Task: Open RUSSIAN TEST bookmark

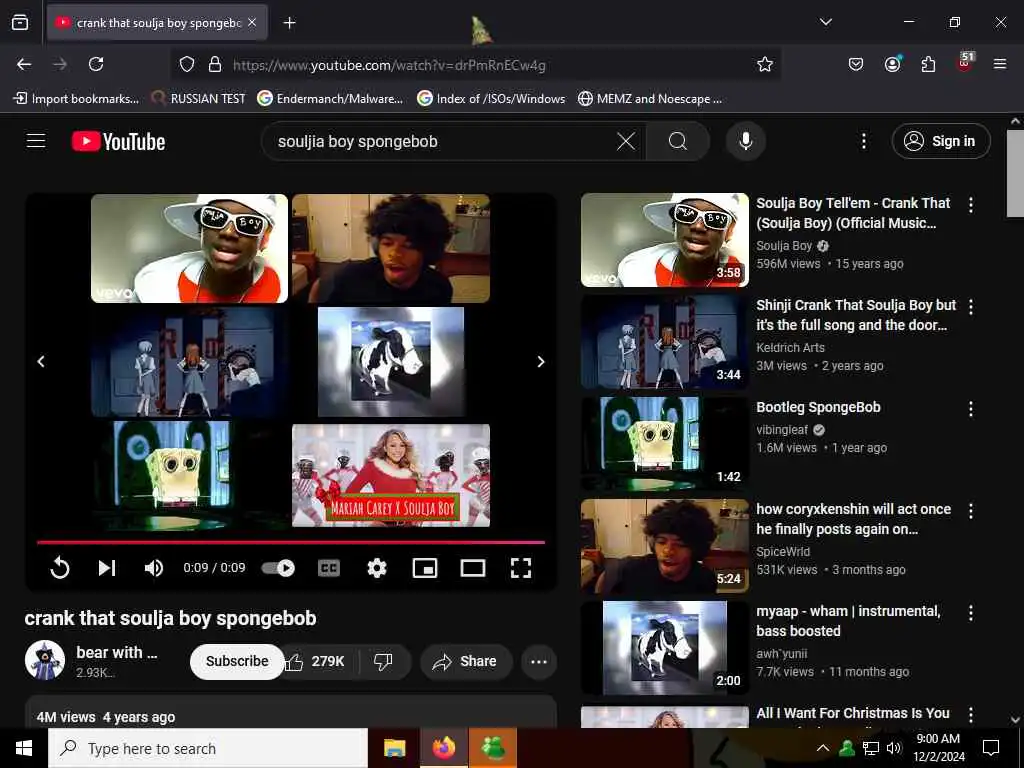Action: [199, 99]
